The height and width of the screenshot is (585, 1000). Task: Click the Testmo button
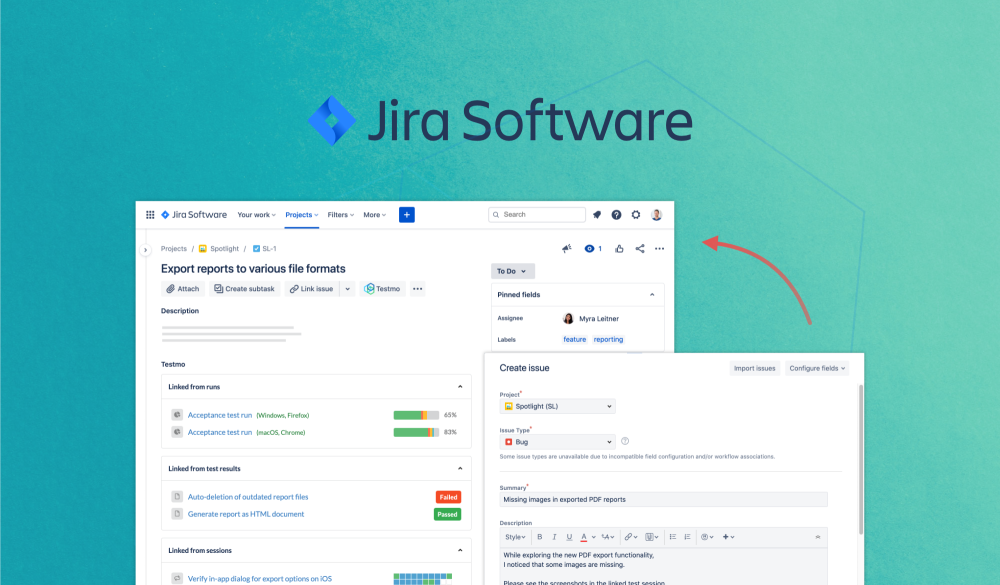click(383, 289)
